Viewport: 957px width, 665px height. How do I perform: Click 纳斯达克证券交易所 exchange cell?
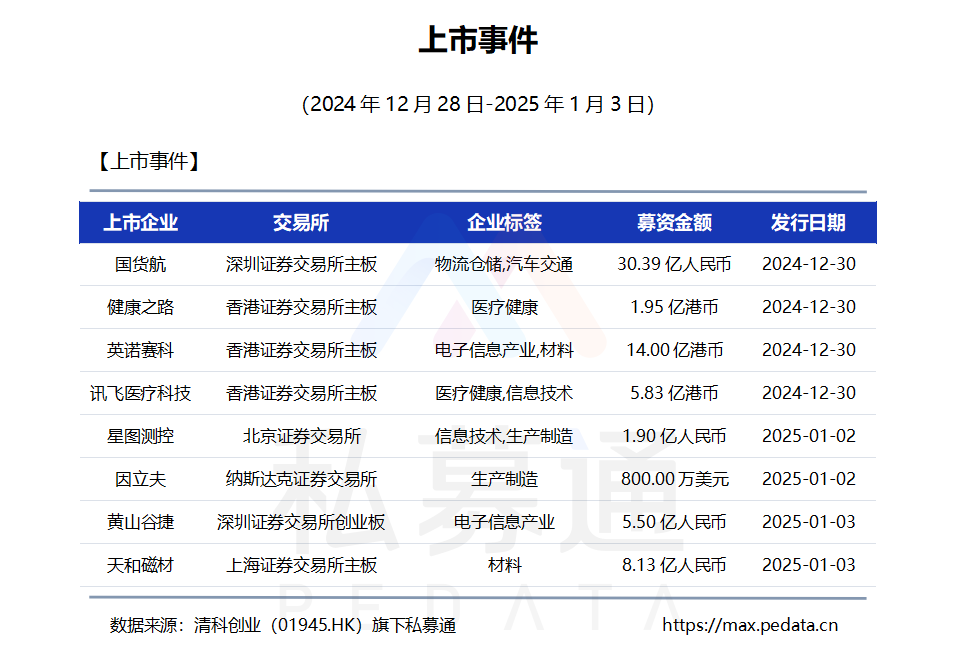[302, 480]
